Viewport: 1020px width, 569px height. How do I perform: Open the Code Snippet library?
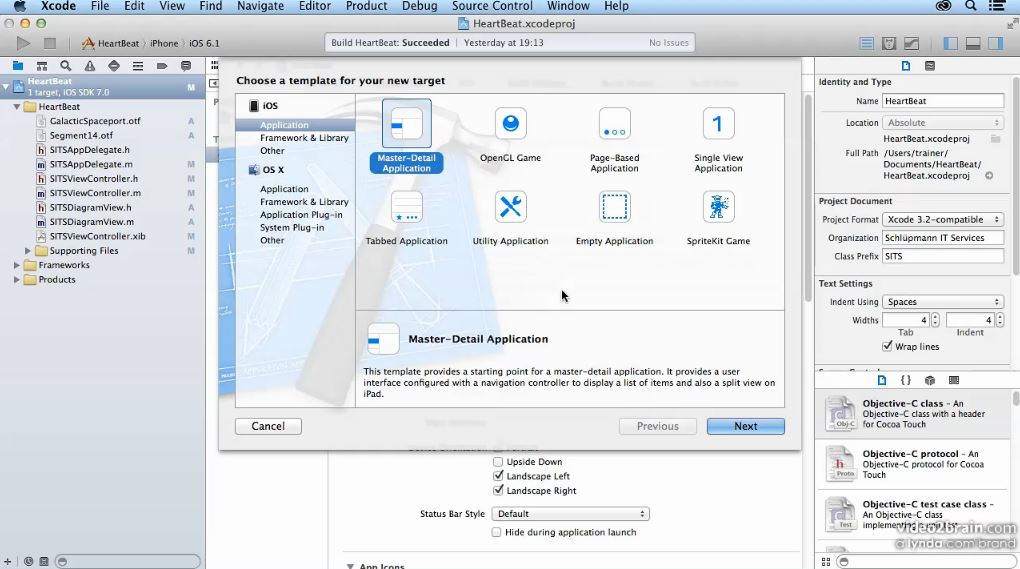(906, 380)
